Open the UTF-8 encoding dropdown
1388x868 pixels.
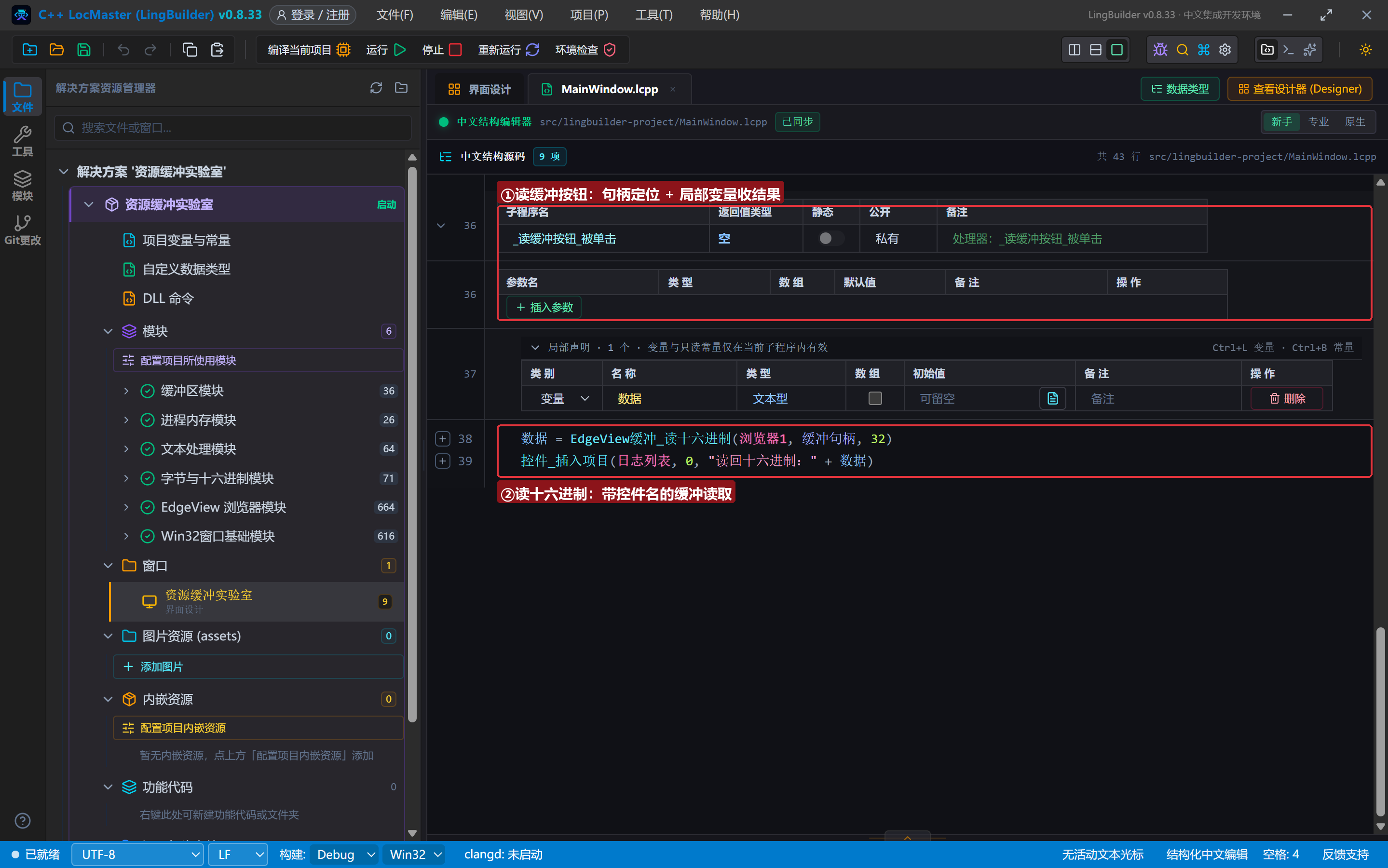[138, 854]
